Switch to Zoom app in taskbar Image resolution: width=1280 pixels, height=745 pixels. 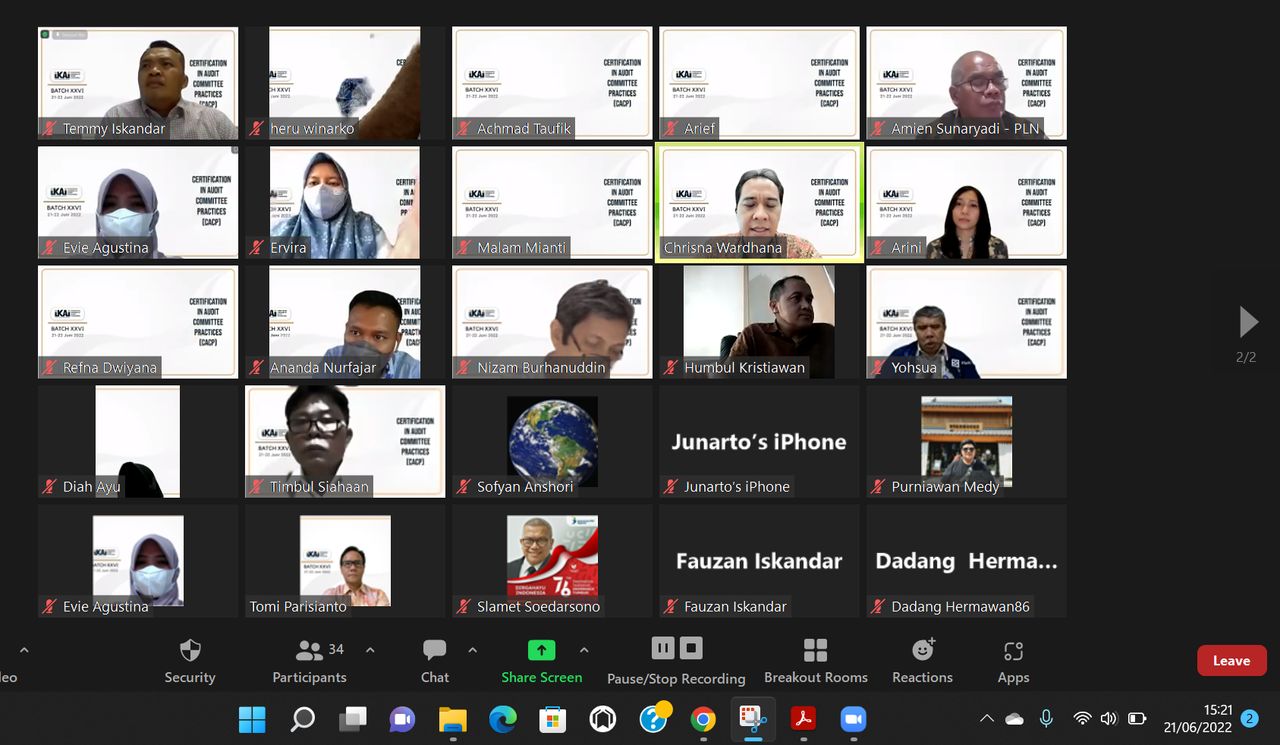pyautogui.click(x=852, y=719)
